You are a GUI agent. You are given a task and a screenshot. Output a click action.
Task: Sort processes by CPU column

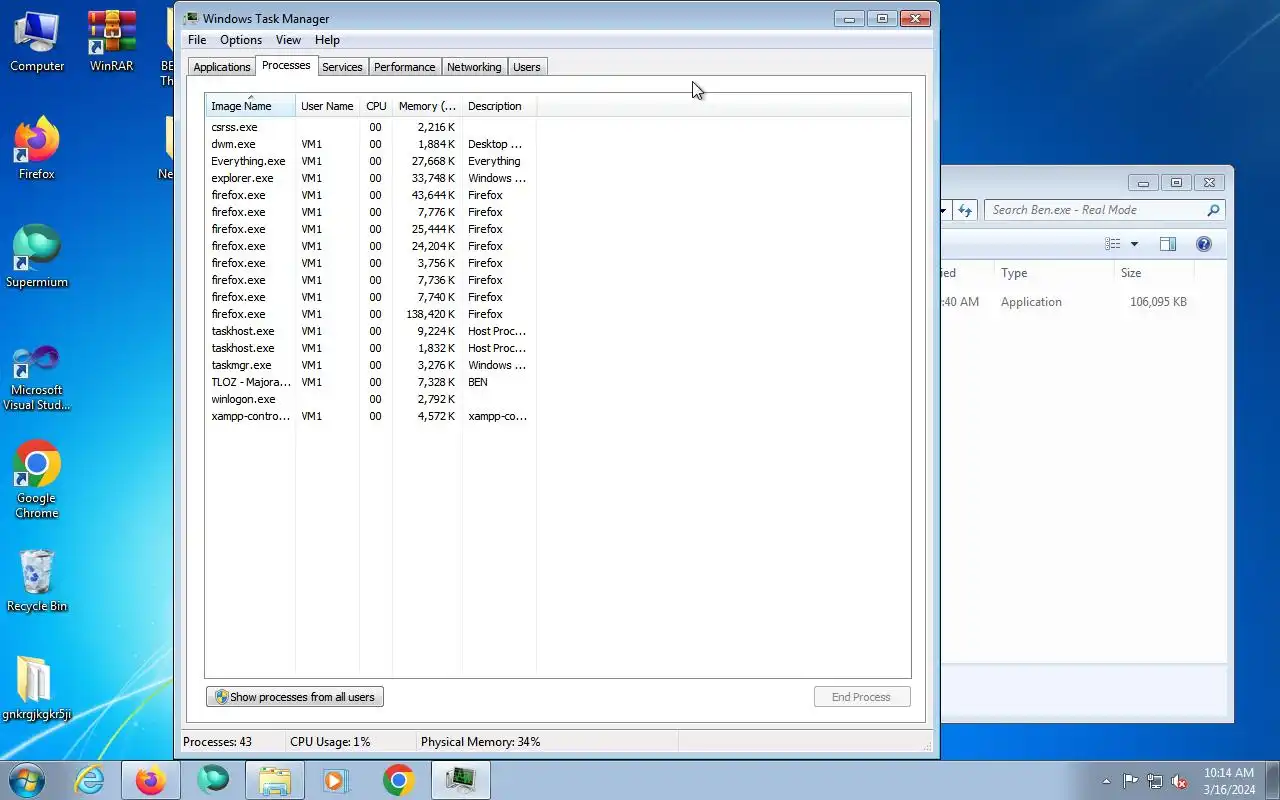pyautogui.click(x=376, y=106)
